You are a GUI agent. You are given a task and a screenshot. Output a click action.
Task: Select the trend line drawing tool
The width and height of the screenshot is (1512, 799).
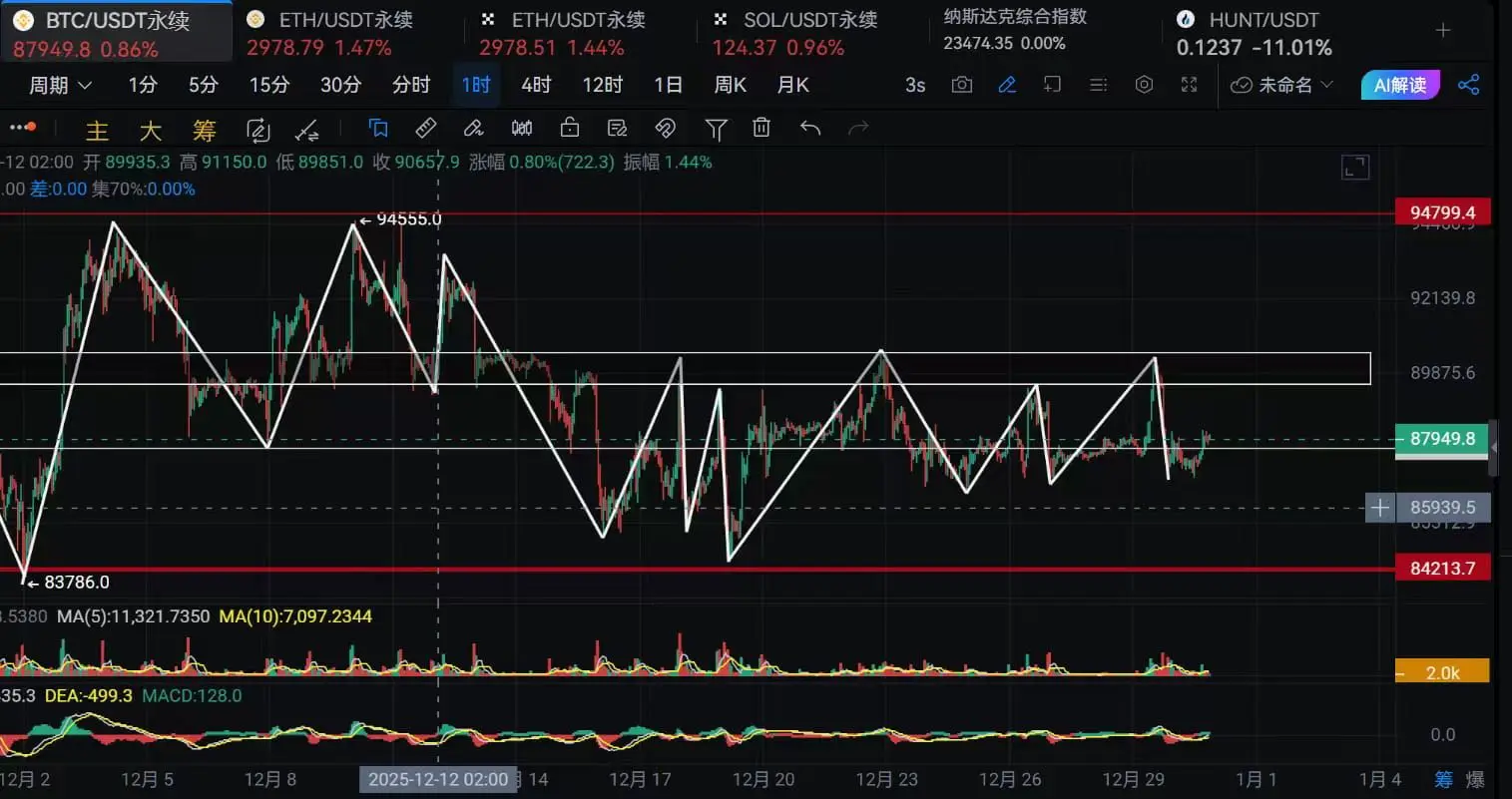(307, 131)
